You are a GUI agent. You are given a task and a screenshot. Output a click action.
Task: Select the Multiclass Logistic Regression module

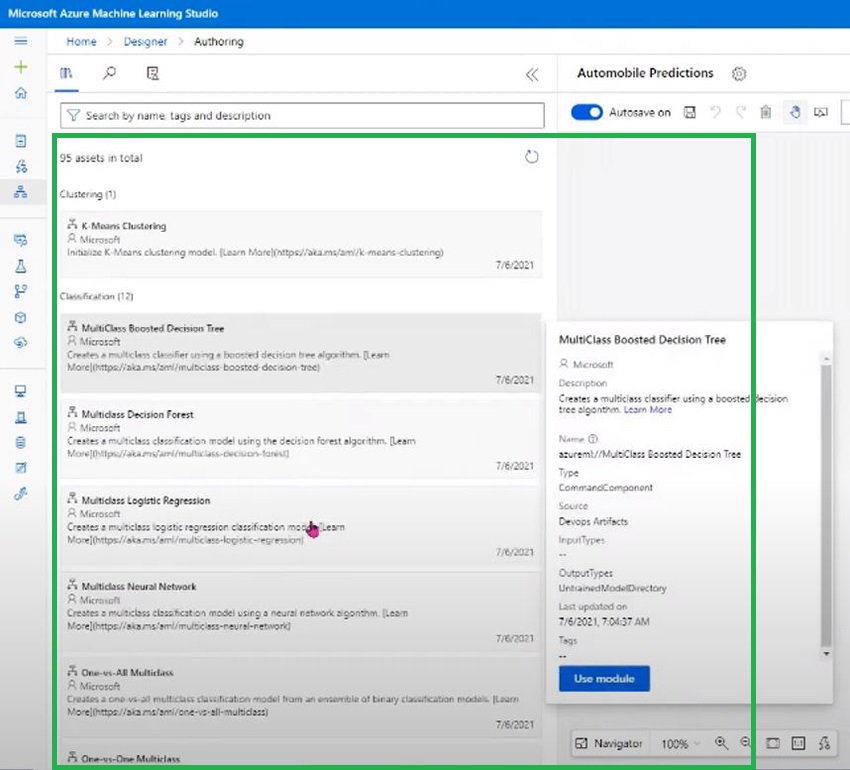click(301, 524)
